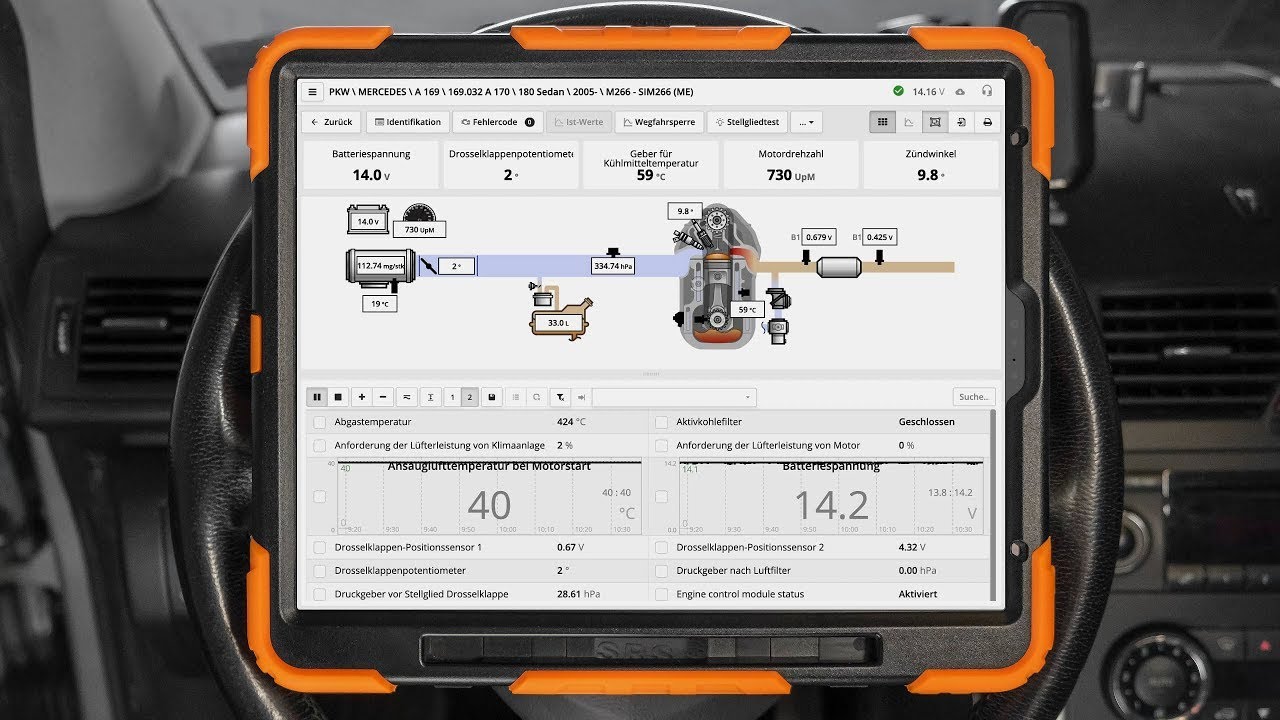Check the Ansauglufttemperatur bei Motorstart checkbox
Screen dimensions: 1280x720
coord(320,496)
